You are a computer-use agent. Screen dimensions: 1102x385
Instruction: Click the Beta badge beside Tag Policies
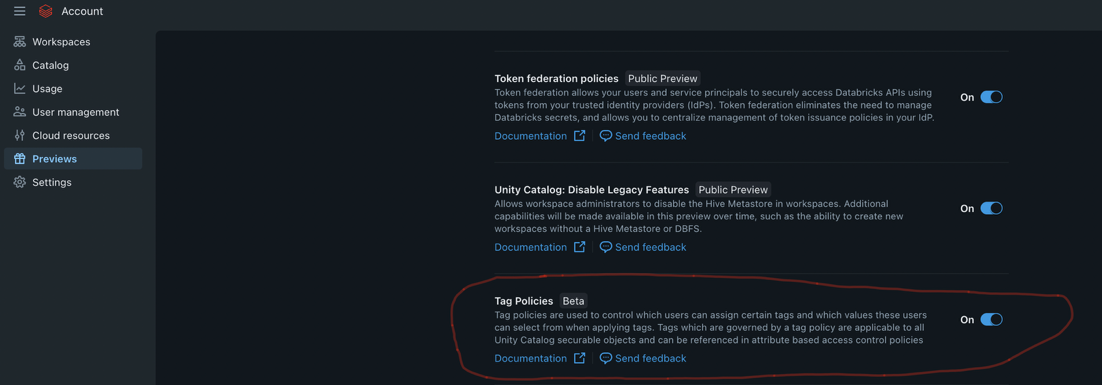tap(573, 301)
